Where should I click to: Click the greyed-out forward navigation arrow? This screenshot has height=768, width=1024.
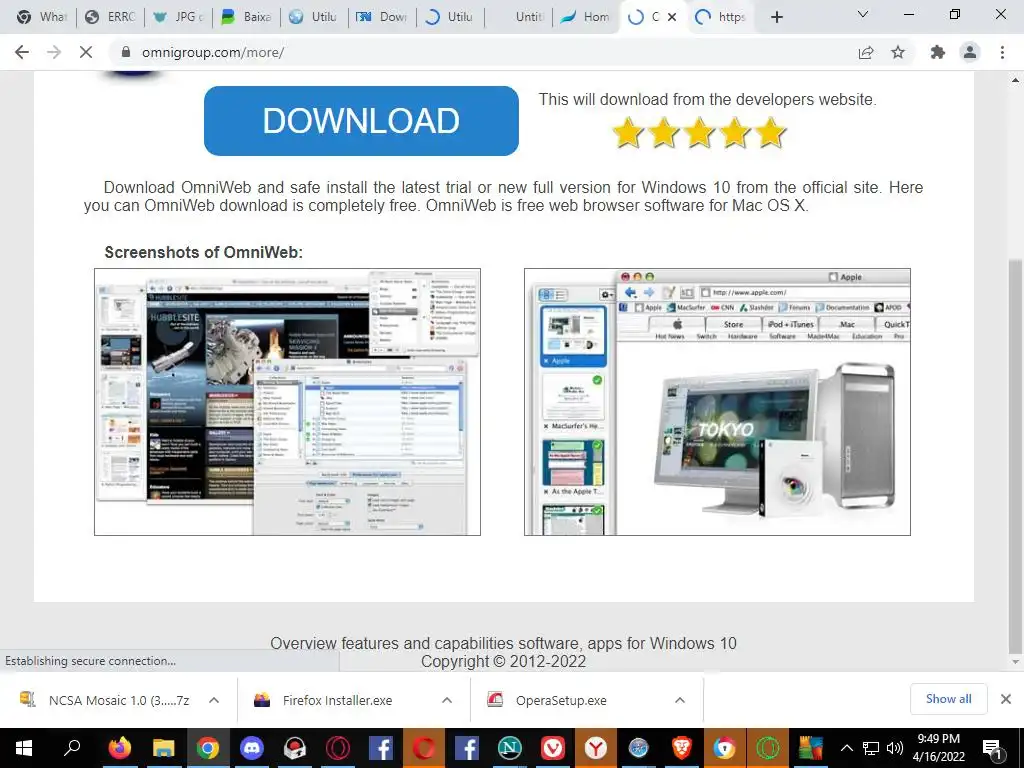pyautogui.click(x=54, y=52)
